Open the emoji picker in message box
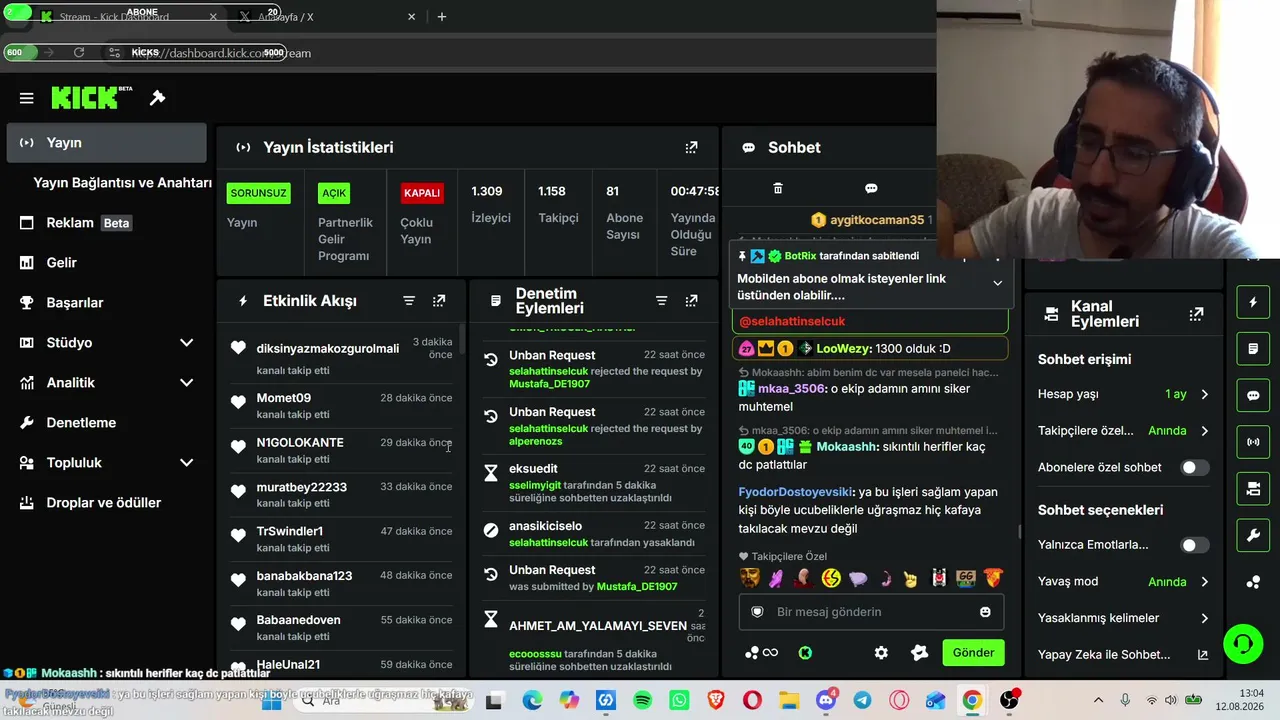1280x720 pixels. coord(985,612)
